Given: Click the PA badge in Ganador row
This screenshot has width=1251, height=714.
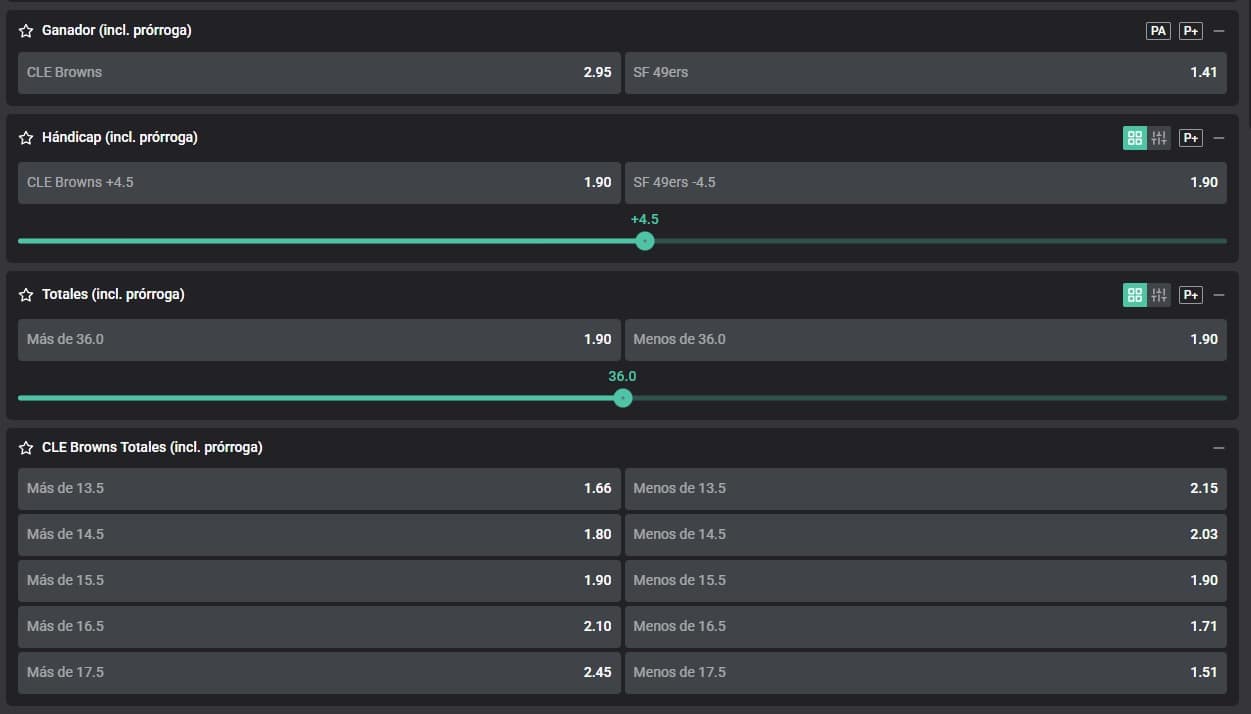Looking at the screenshot, I should [1158, 31].
